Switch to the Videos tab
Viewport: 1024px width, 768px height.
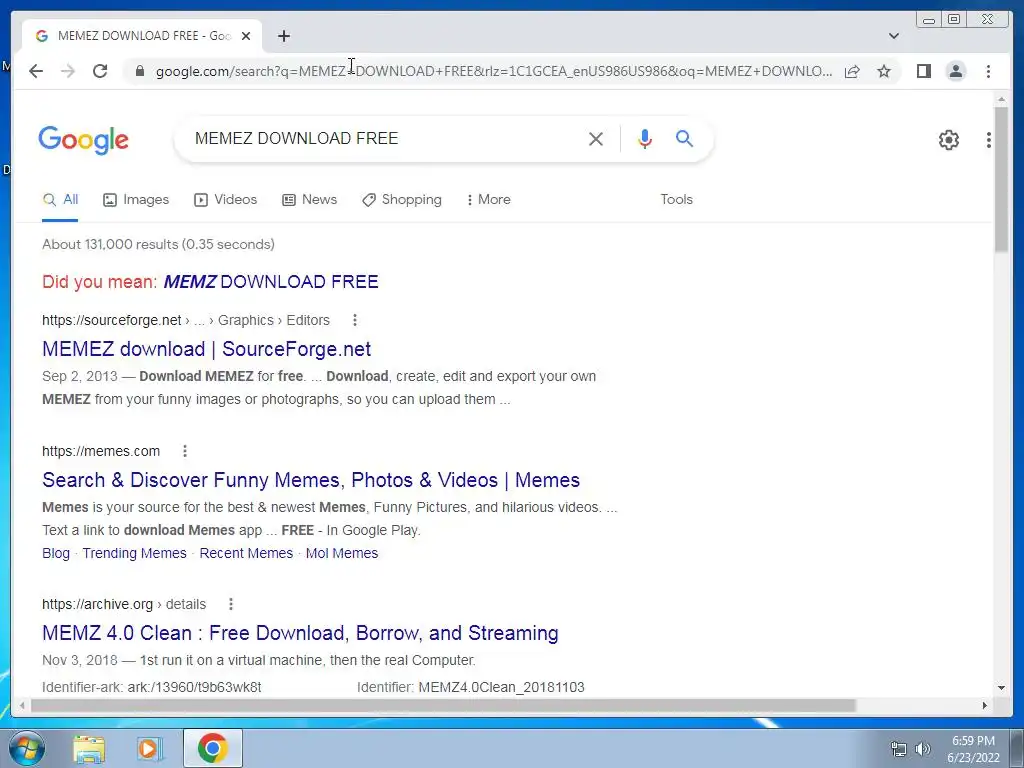coord(225,200)
